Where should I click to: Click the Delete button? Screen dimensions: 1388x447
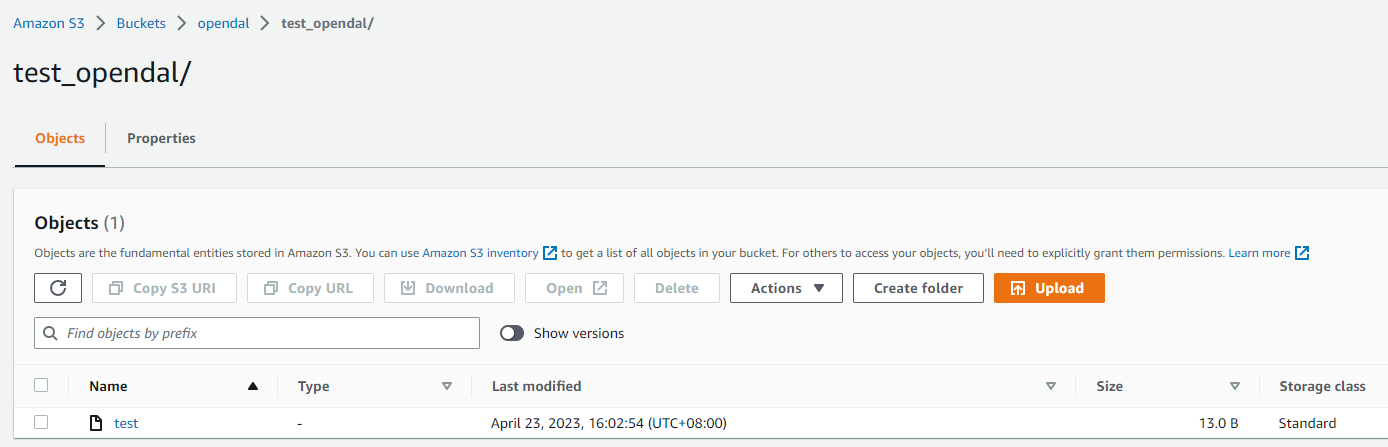pyautogui.click(x=677, y=288)
